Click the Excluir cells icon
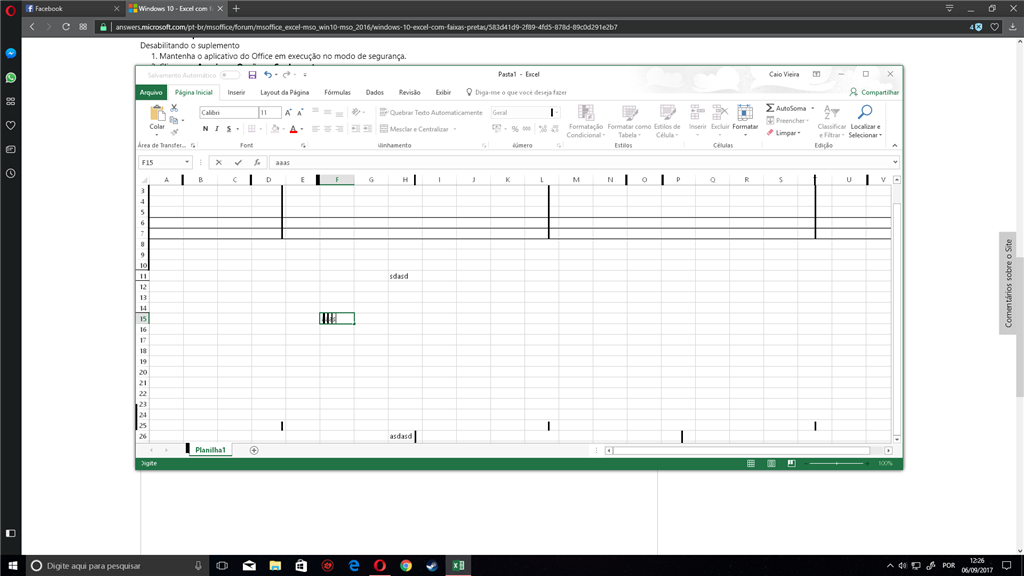This screenshot has width=1024, height=576. coord(720,112)
